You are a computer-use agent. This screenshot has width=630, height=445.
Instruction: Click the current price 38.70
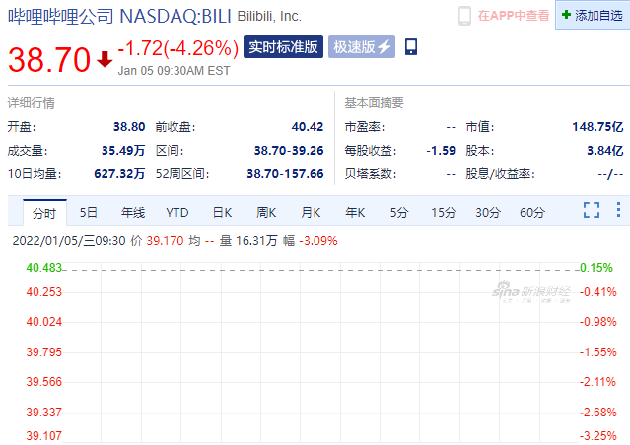[x=49, y=59]
